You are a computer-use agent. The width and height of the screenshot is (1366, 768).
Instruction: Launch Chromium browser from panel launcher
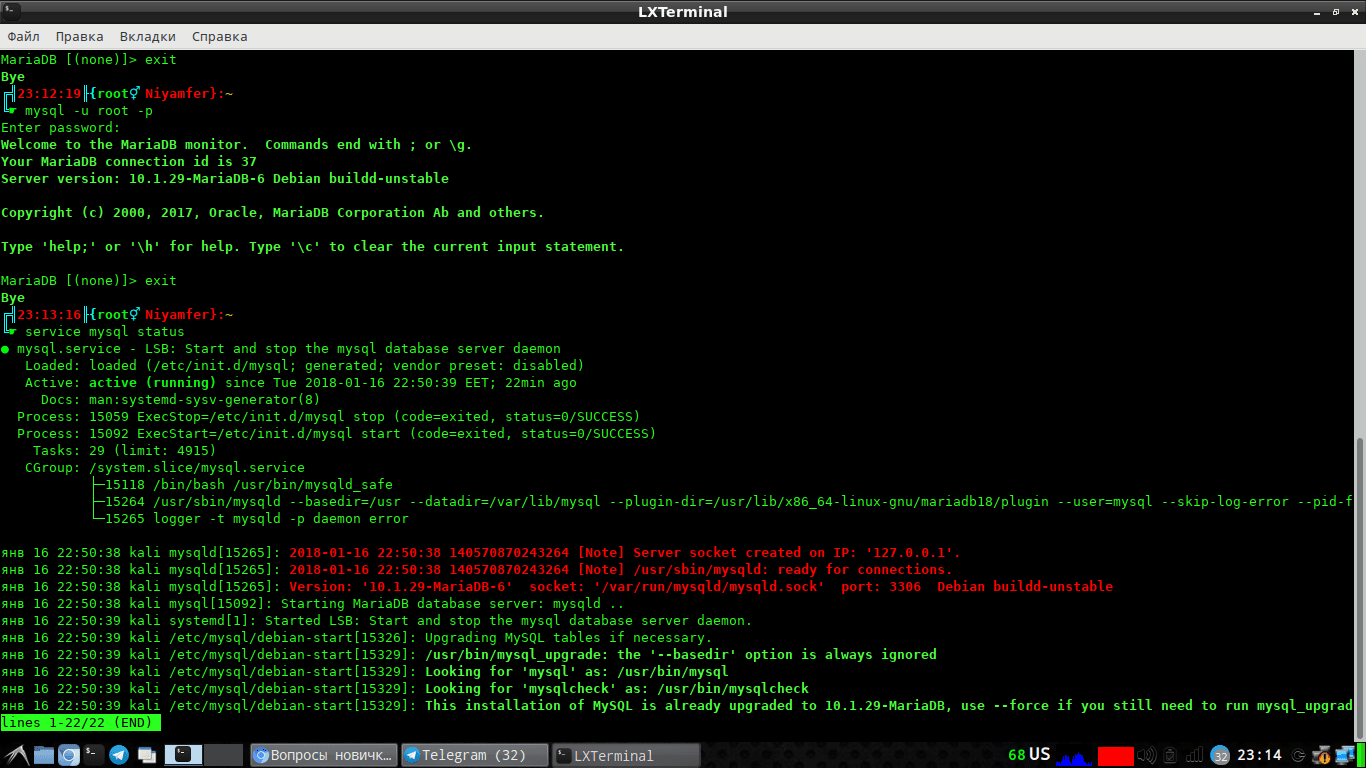(69, 755)
